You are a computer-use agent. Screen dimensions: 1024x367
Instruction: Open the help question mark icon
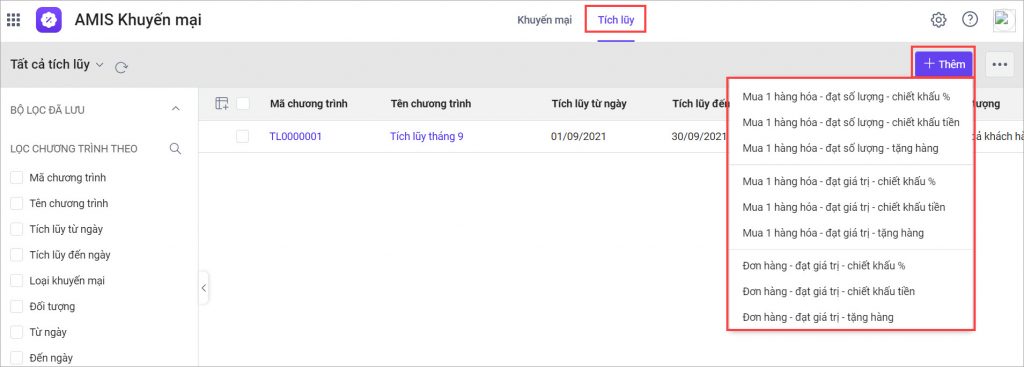[970, 20]
